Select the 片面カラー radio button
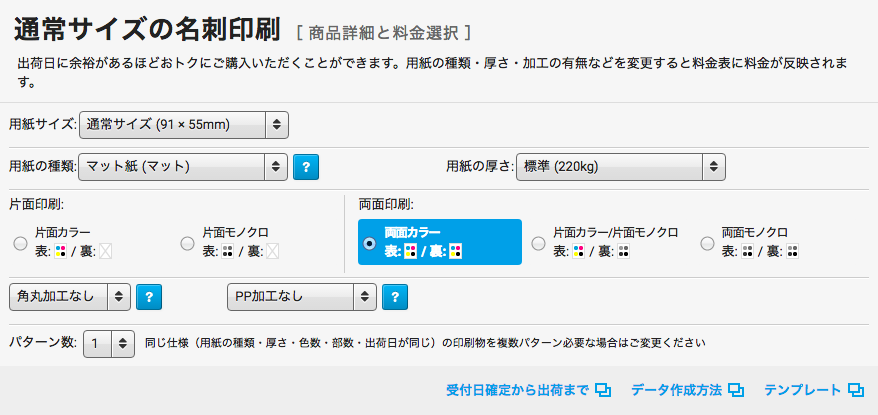 pos(20,243)
